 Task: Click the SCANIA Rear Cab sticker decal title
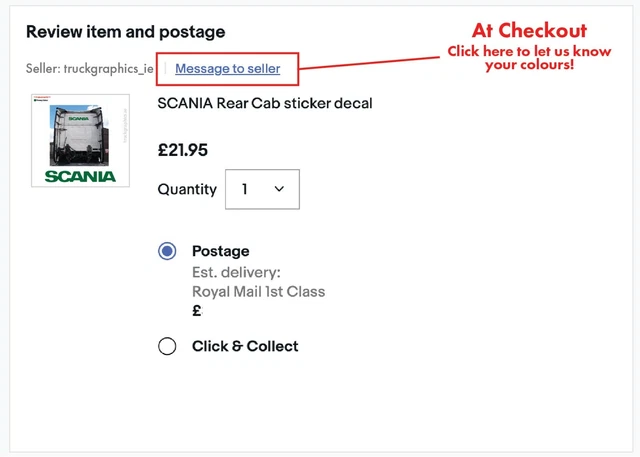tap(265, 103)
